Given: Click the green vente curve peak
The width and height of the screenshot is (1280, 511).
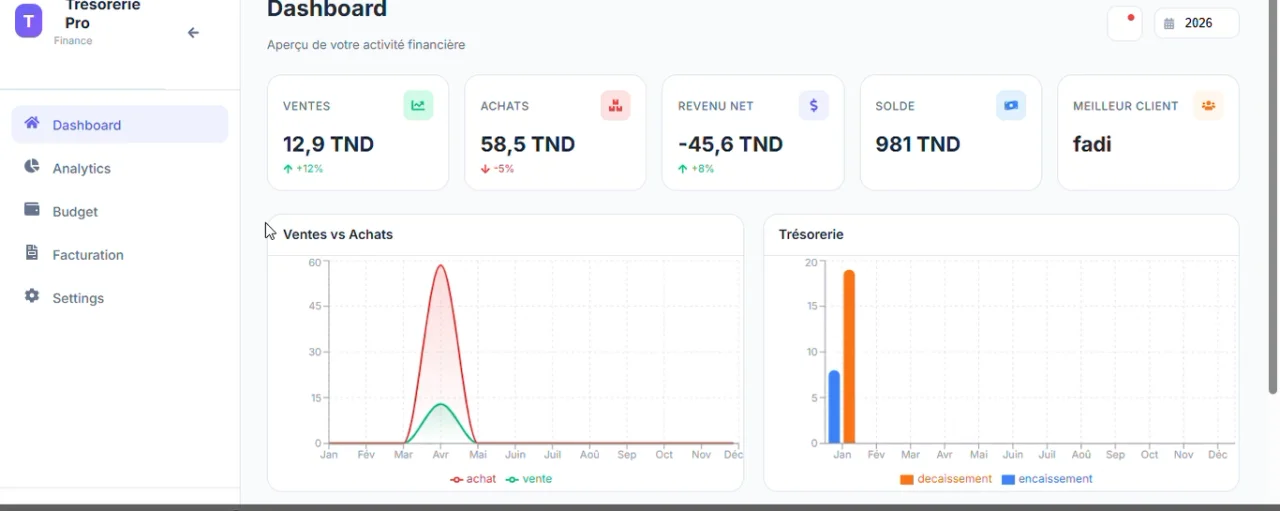Looking at the screenshot, I should pos(440,404).
